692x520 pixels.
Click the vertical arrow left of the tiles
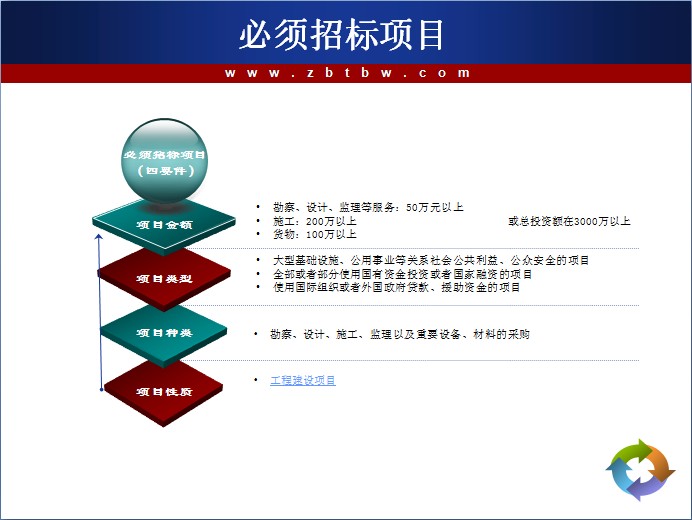click(99, 310)
